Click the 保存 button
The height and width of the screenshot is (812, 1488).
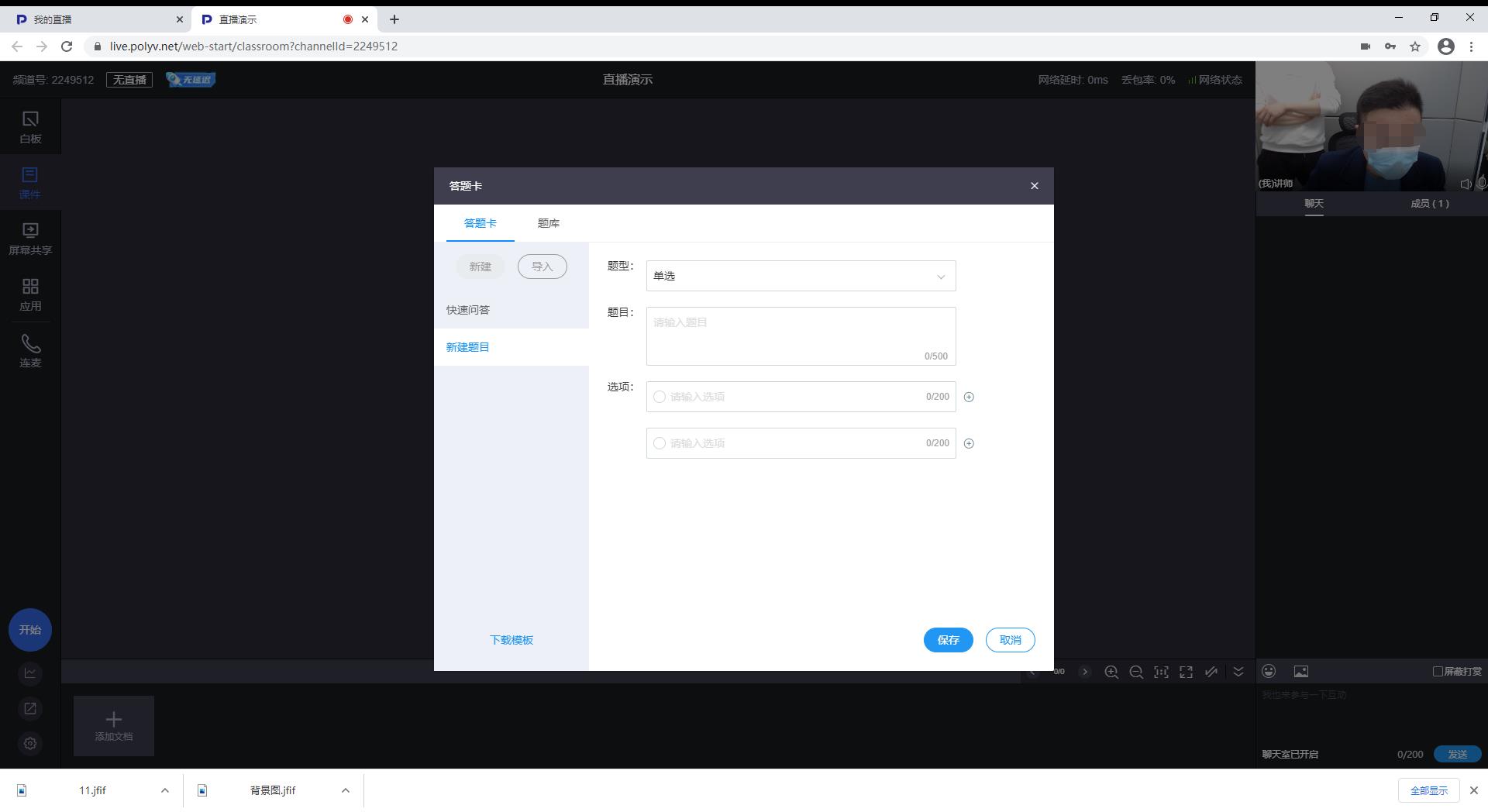point(948,640)
